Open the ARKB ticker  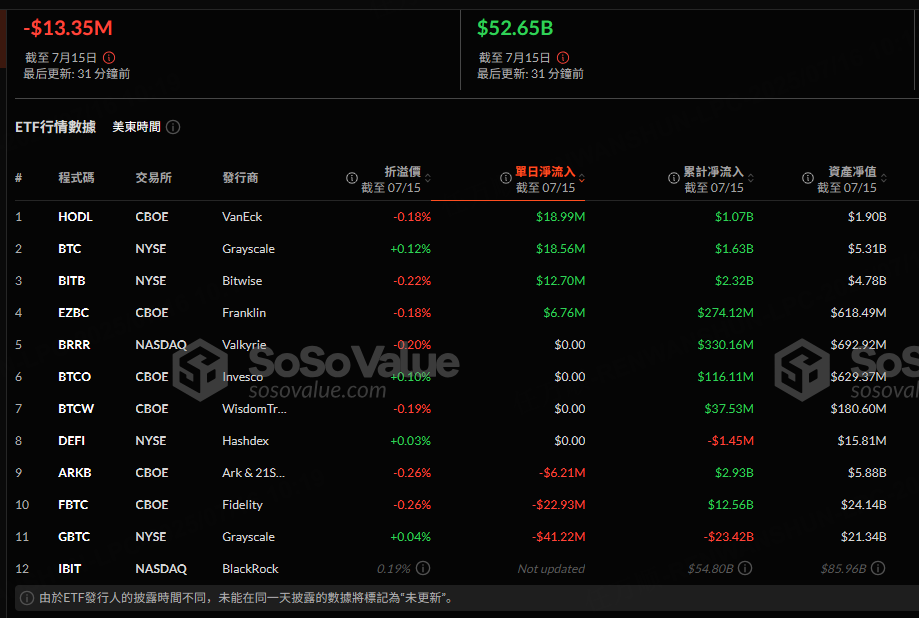(x=74, y=473)
